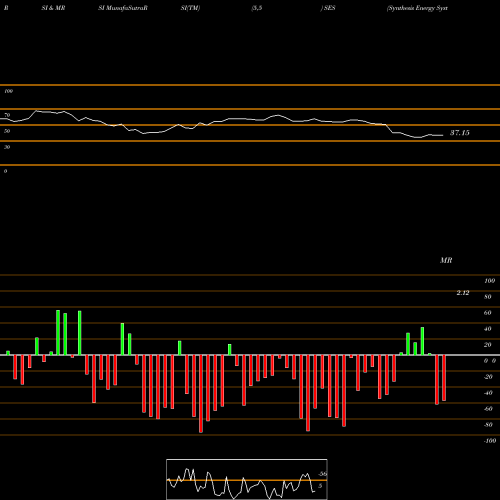The image size is (500, 500).
Task: Click the RSI panel axis label 0
Action: pyautogui.click(x=5, y=171)
